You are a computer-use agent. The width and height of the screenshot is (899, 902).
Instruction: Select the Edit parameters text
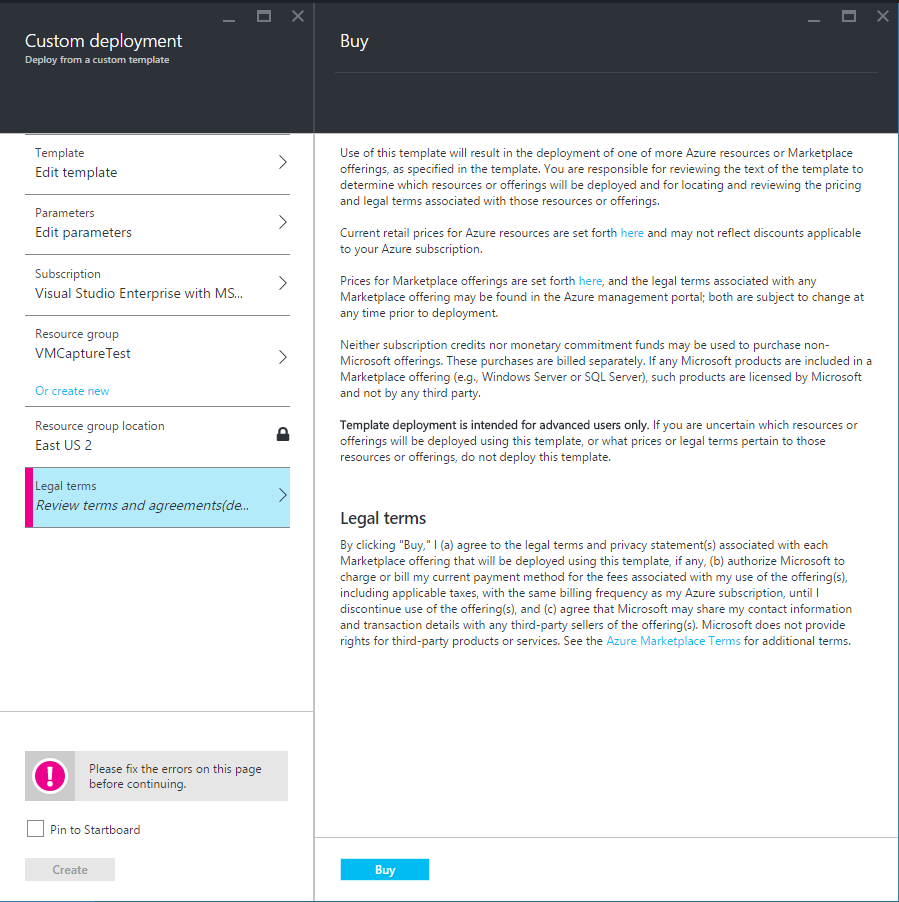pos(83,232)
